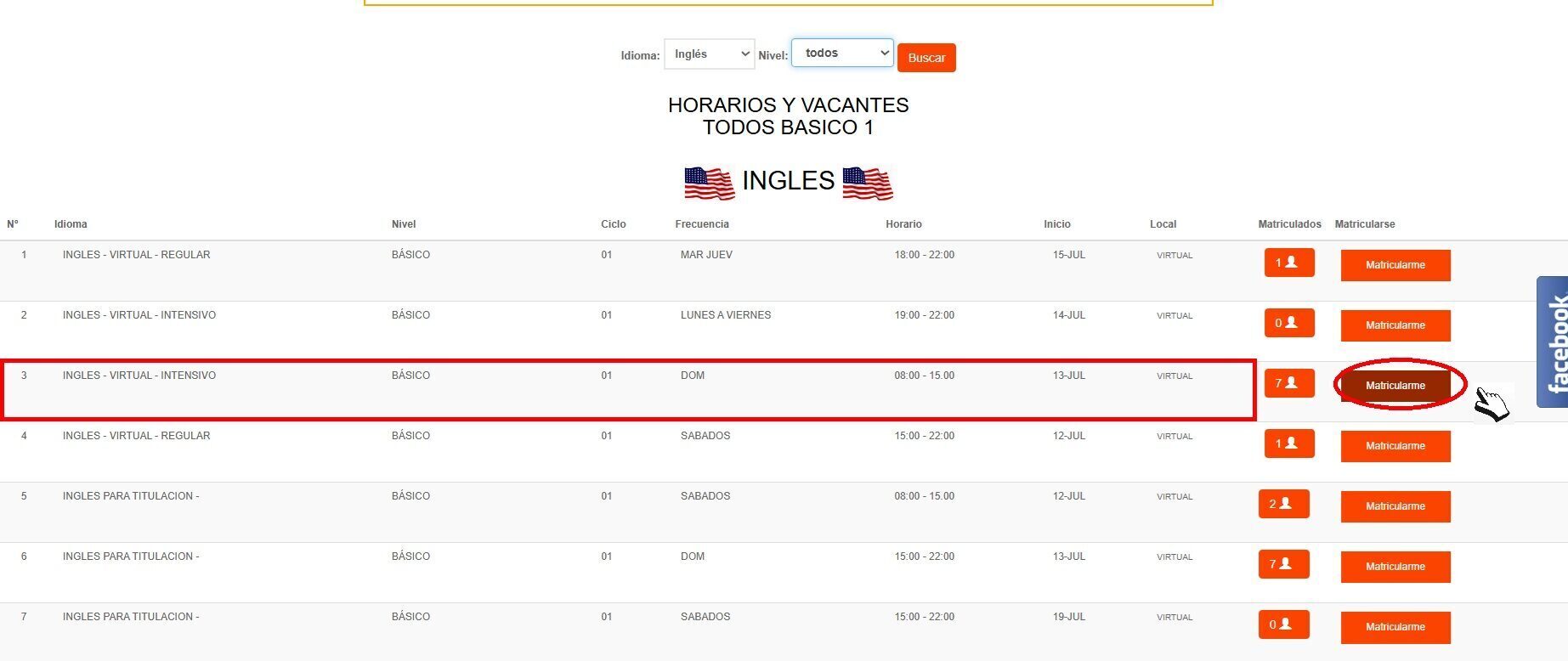Enroll in row 7 course starting 19-JUL
Viewport: 1568px width, 661px height.
click(1395, 627)
